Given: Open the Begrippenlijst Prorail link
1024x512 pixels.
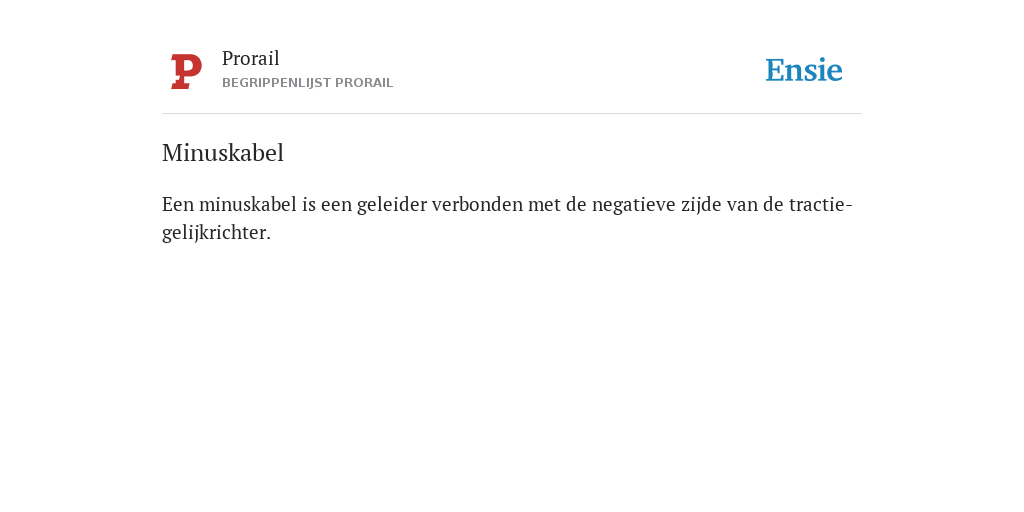Looking at the screenshot, I should (308, 83).
